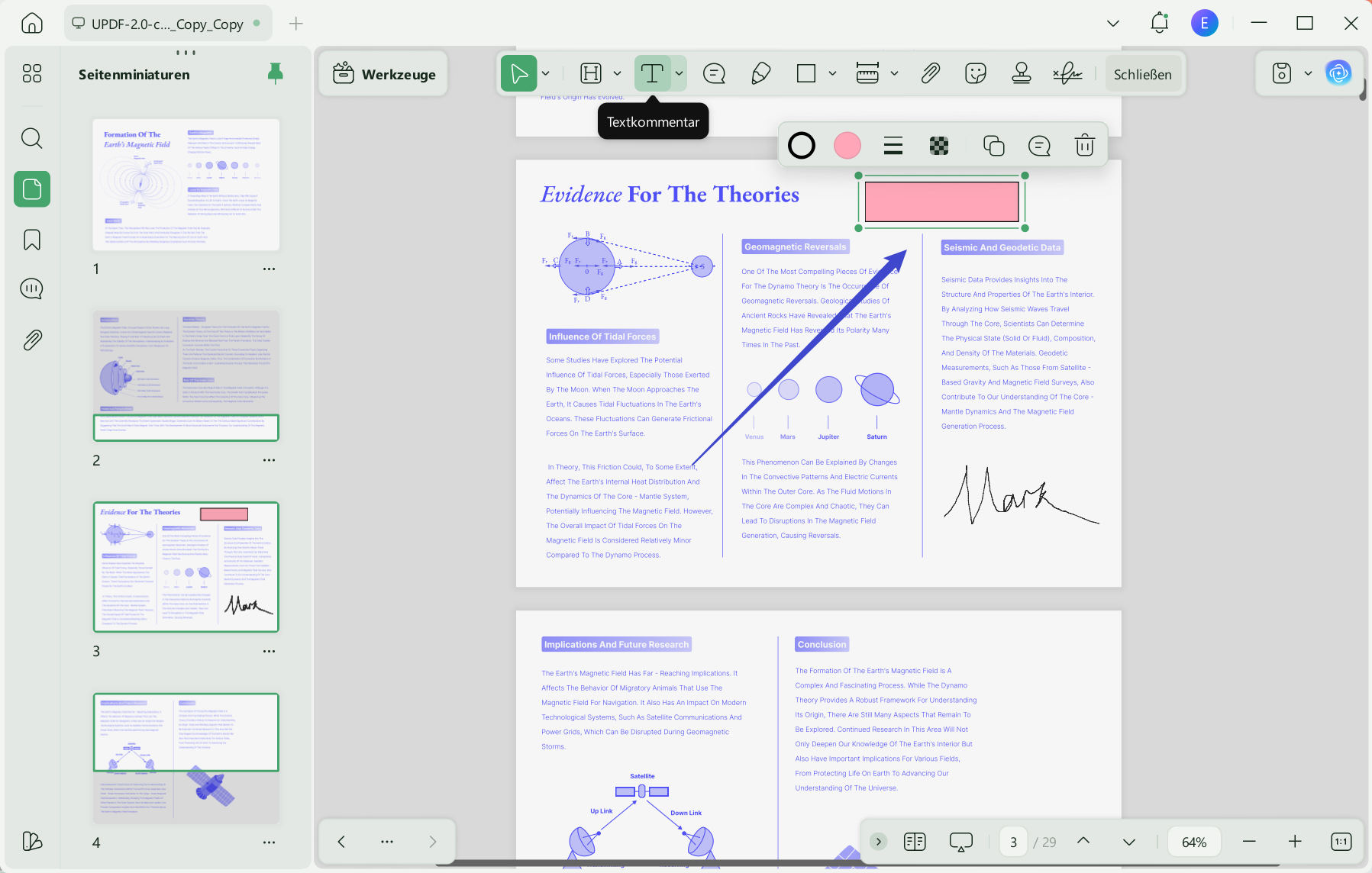This screenshot has width=1372, height=873.
Task: Change the border color black circle
Action: 801,145
